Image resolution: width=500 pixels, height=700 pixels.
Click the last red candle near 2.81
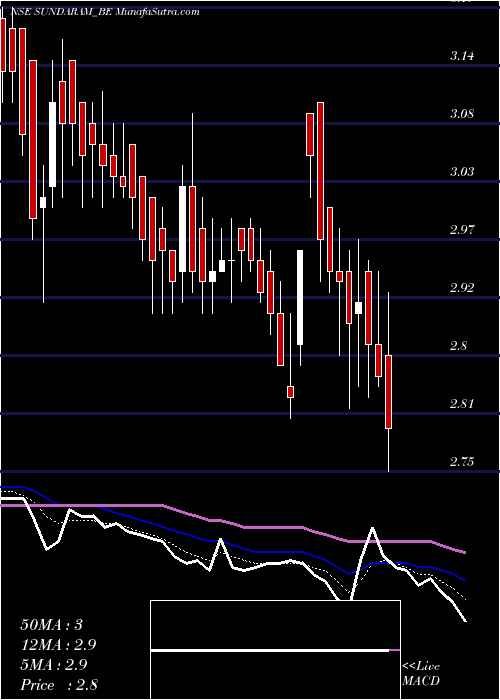coord(388,392)
